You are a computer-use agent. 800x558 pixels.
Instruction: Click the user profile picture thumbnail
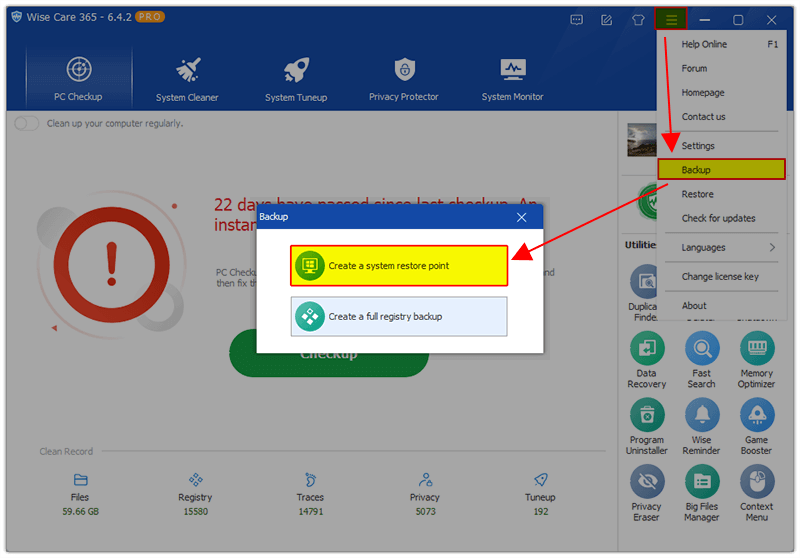642,140
